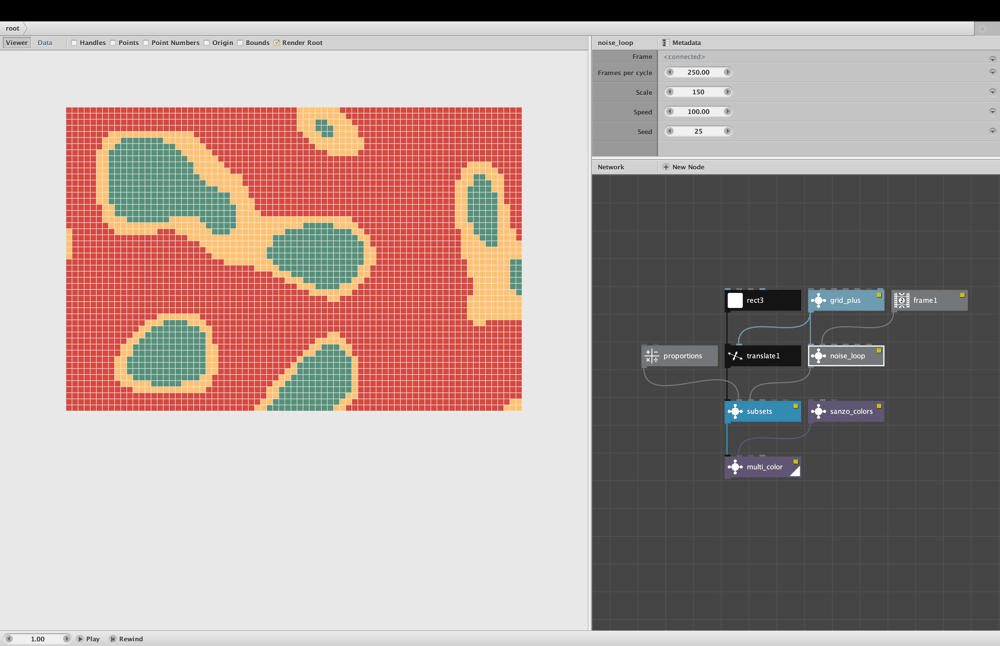
Task: Click the Seed value field showing 25
Action: (x=698, y=131)
